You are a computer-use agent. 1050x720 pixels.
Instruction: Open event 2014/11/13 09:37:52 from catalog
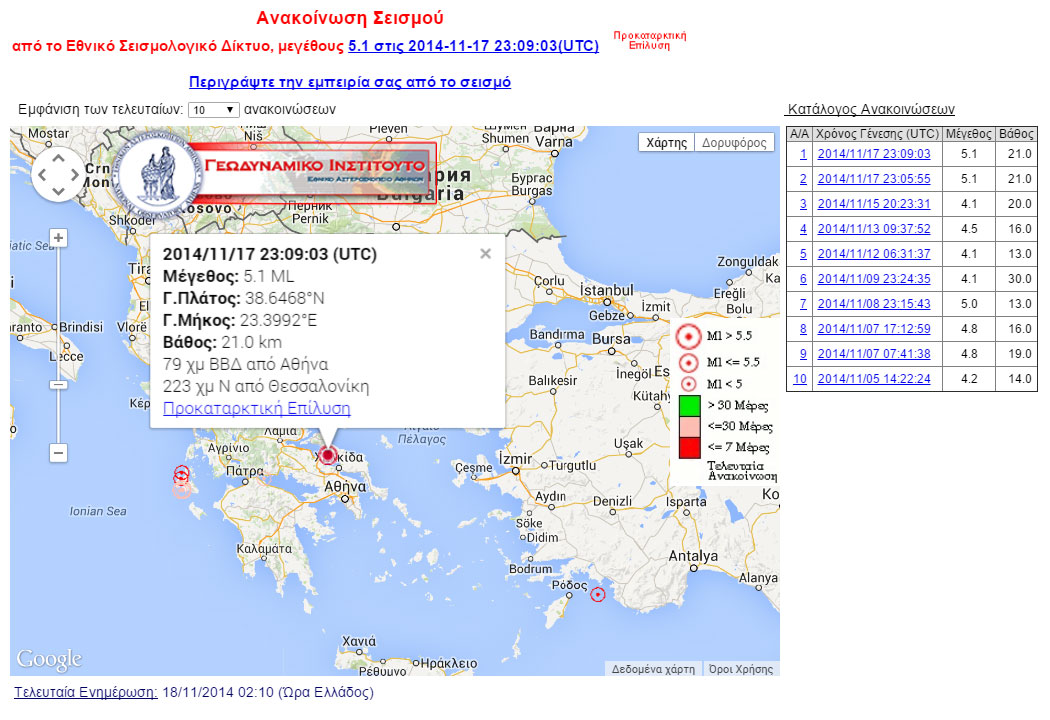click(873, 229)
